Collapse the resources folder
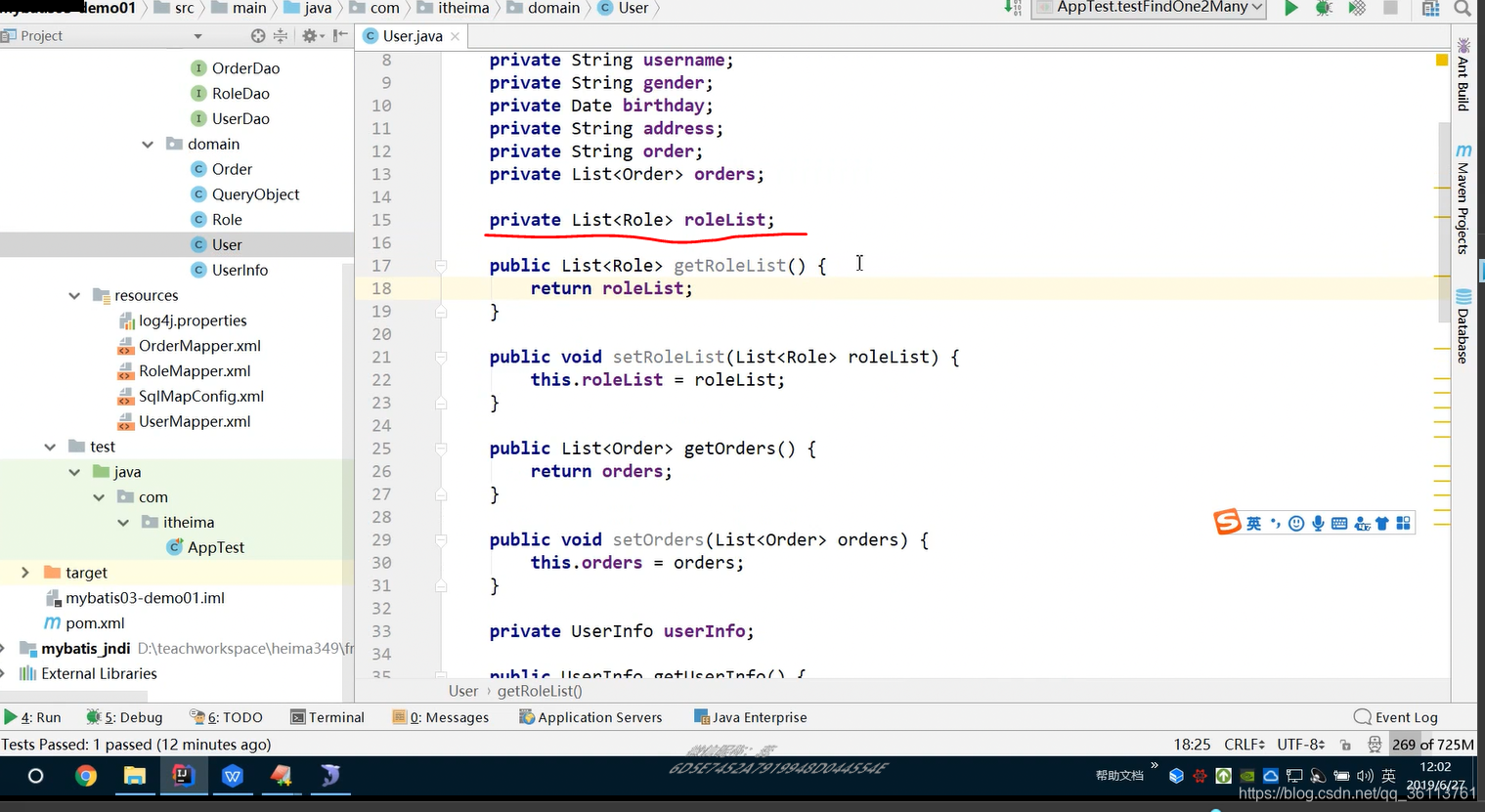 pos(74,296)
